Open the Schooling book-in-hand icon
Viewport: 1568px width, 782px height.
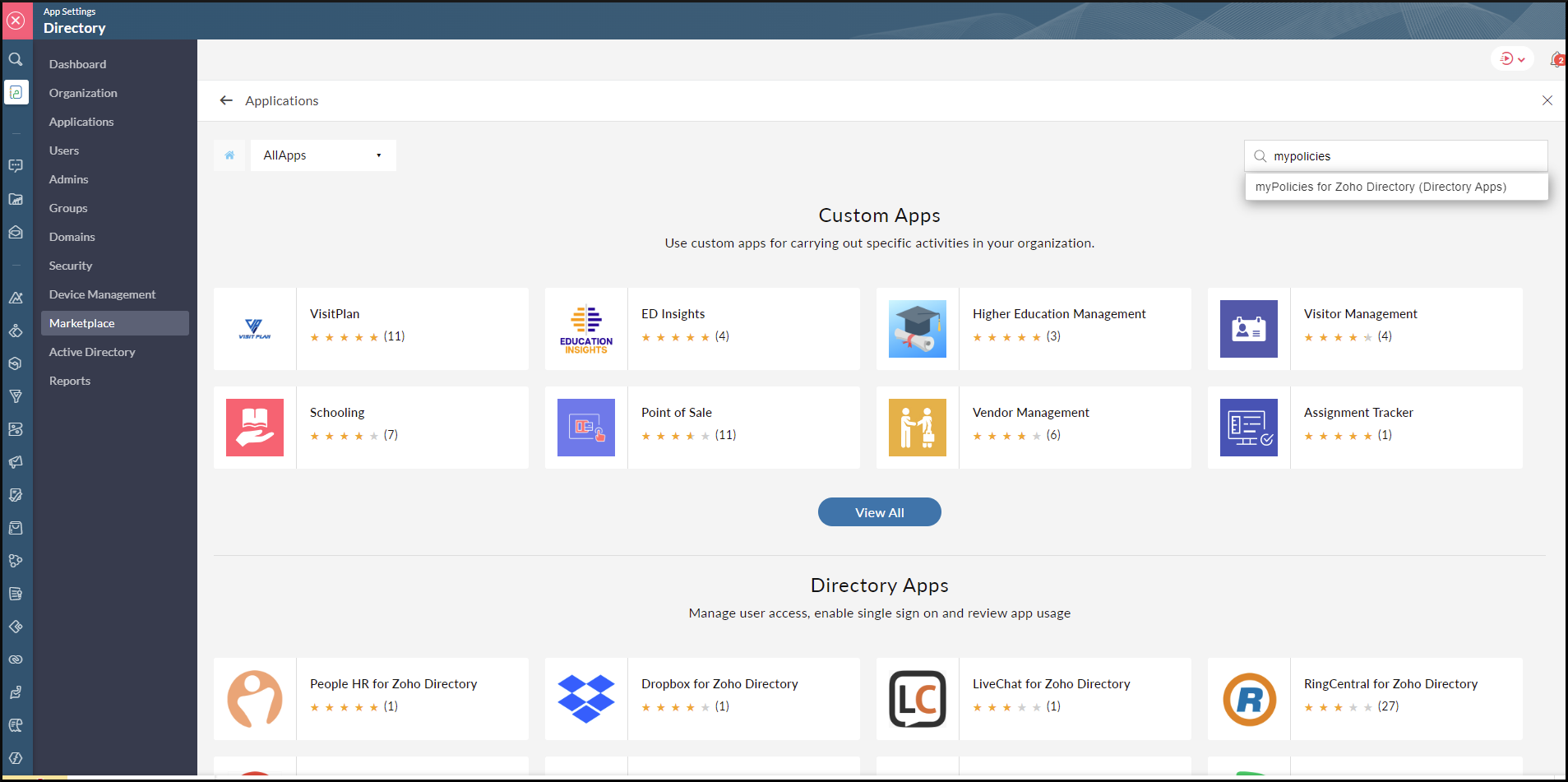pyautogui.click(x=255, y=428)
